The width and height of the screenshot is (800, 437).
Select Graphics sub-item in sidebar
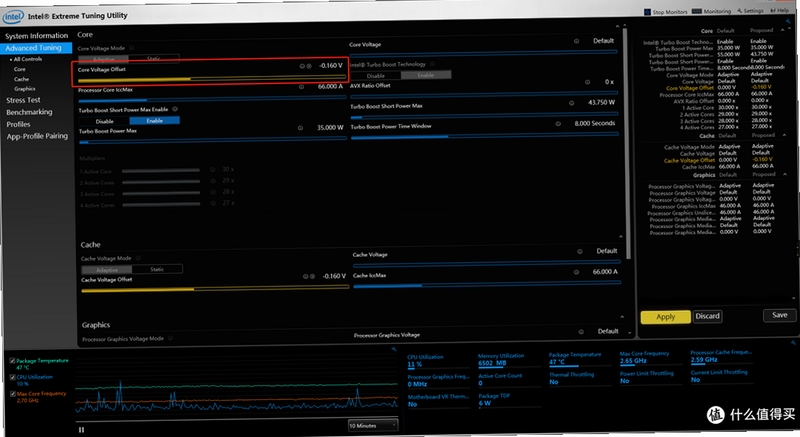(x=24, y=89)
